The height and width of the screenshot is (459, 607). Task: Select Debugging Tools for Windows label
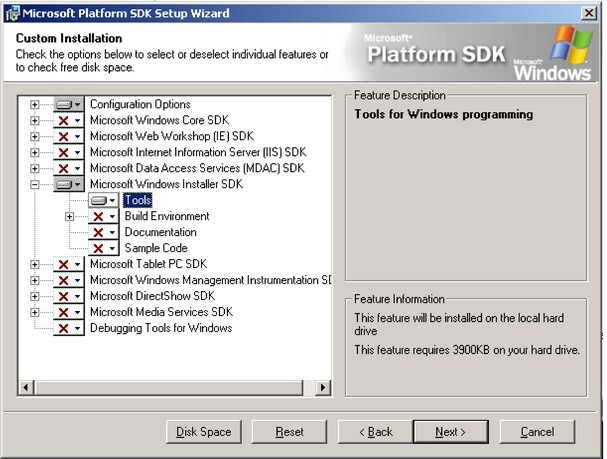pos(161,328)
